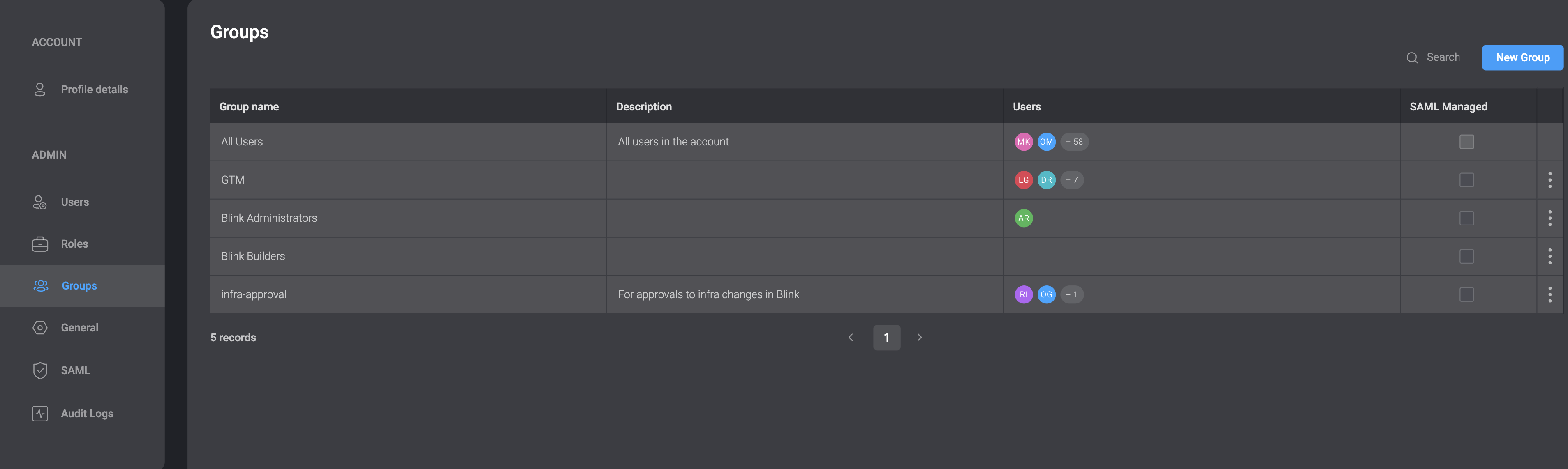Click the Profile details person icon
Image resolution: width=1568 pixels, height=469 pixels.
point(40,90)
